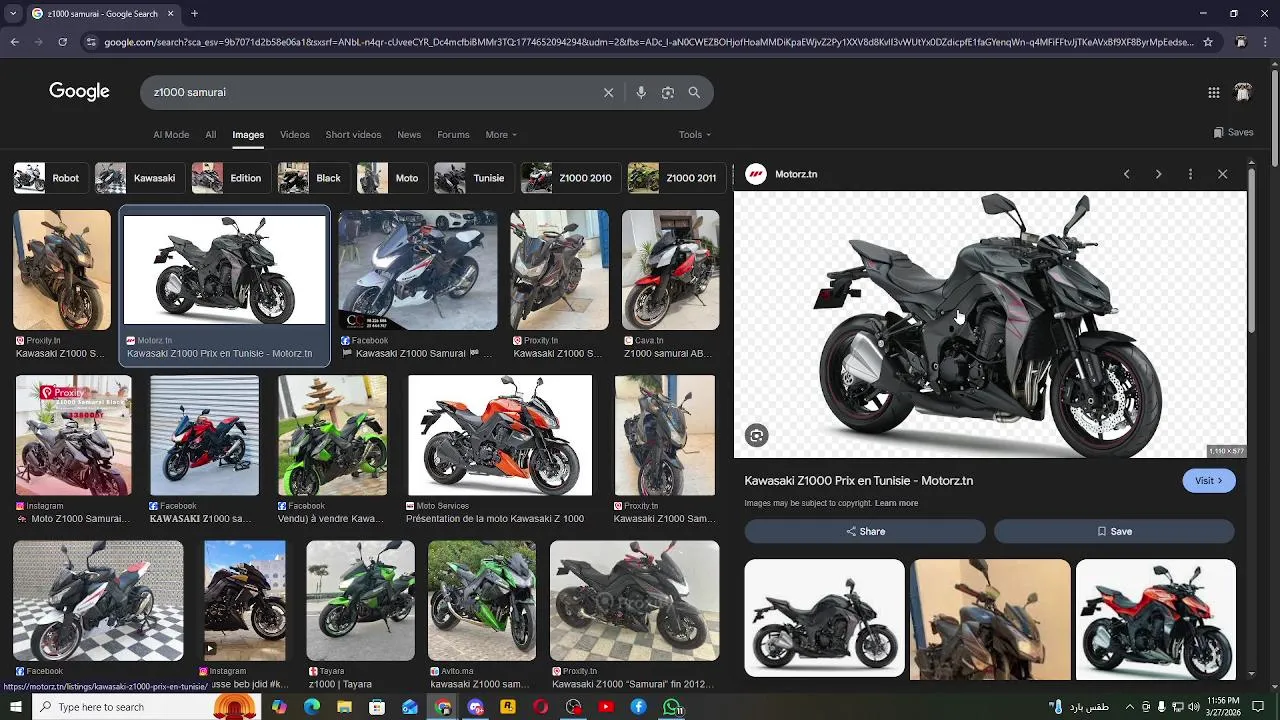
Task: Open orange Z1000 Moto Services thumbnail
Action: point(500,435)
